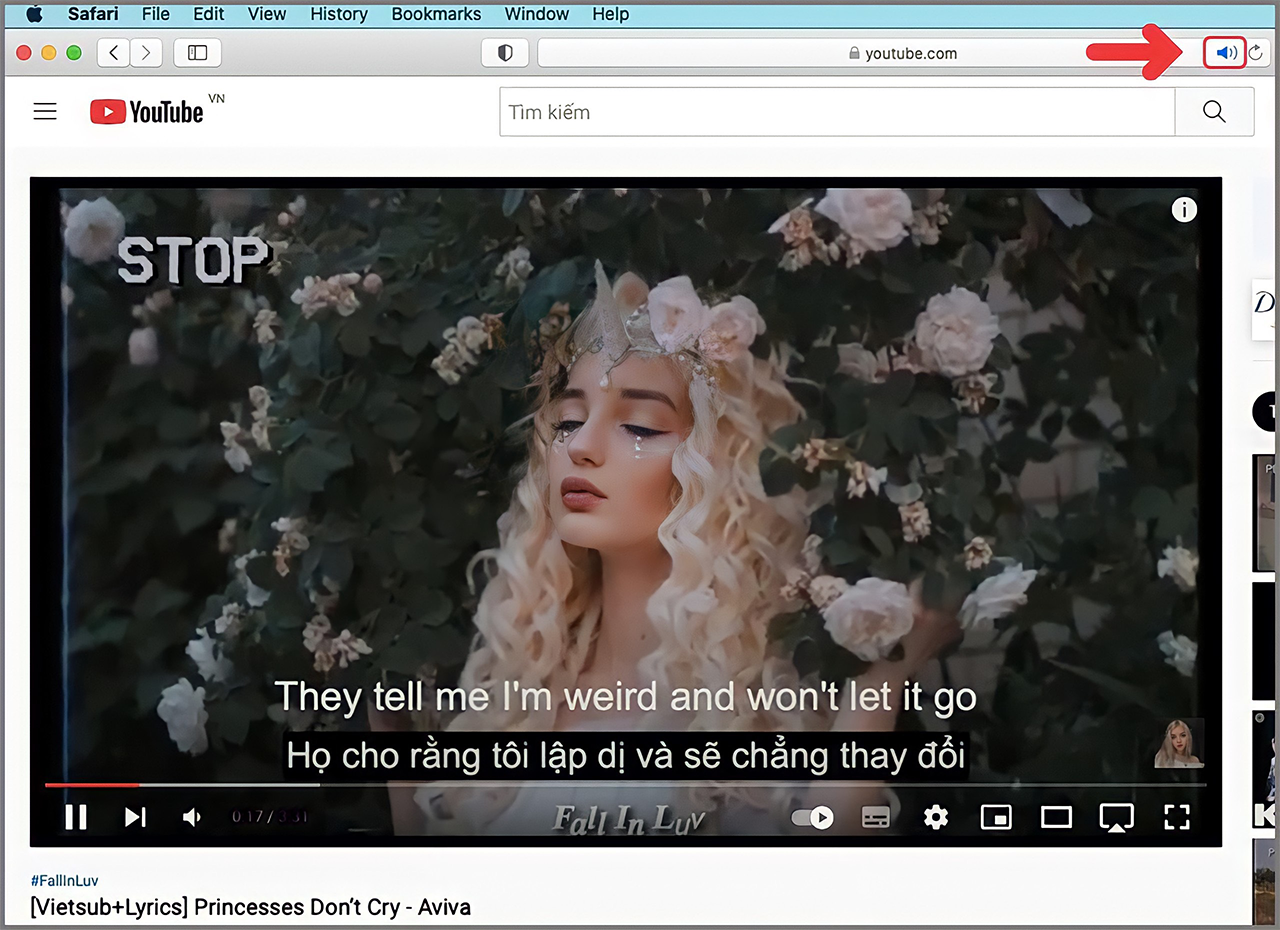This screenshot has height=930, width=1280.
Task: Open the Safari menu
Action: tap(94, 14)
